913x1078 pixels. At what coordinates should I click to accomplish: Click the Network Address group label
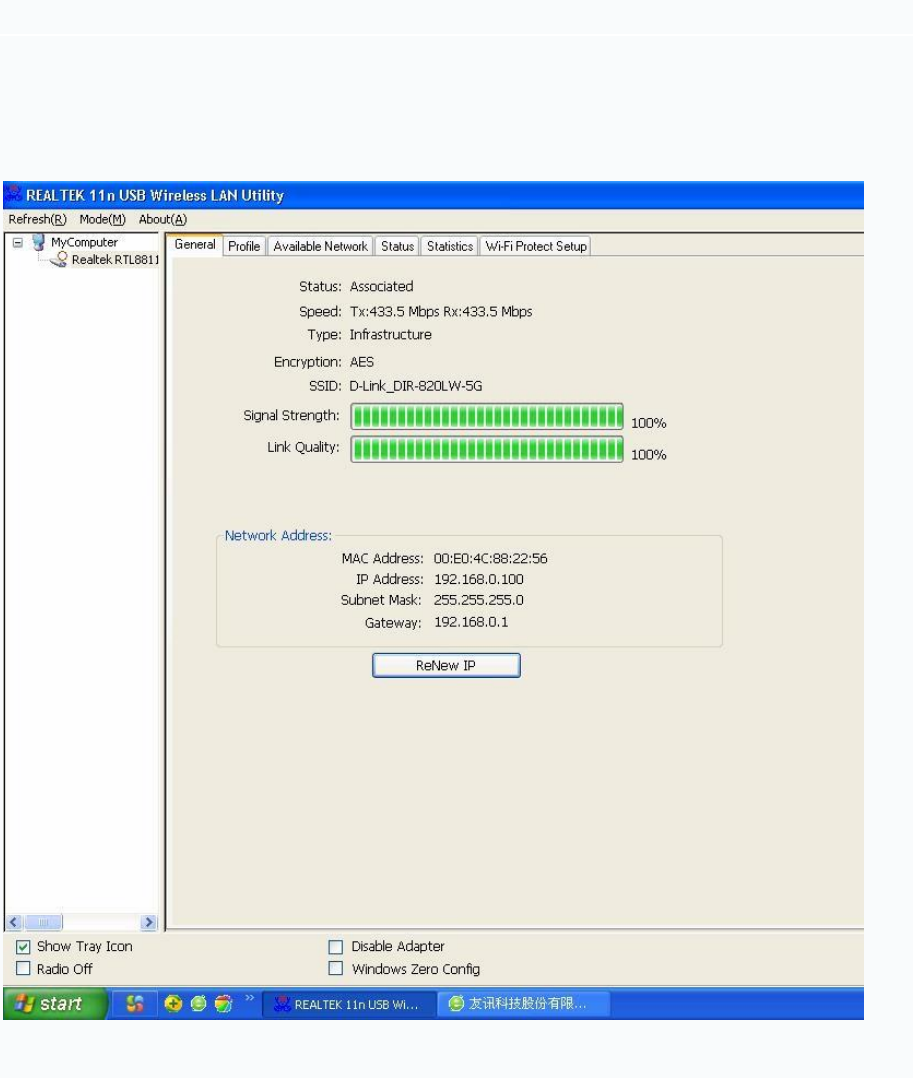tap(278, 536)
